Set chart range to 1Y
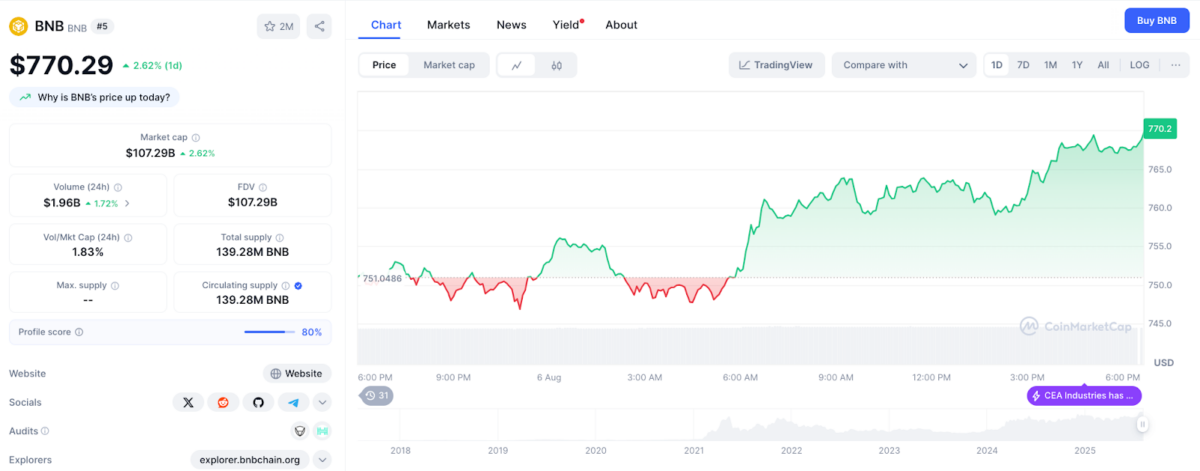The height and width of the screenshot is (471, 1200). [x=1077, y=65]
